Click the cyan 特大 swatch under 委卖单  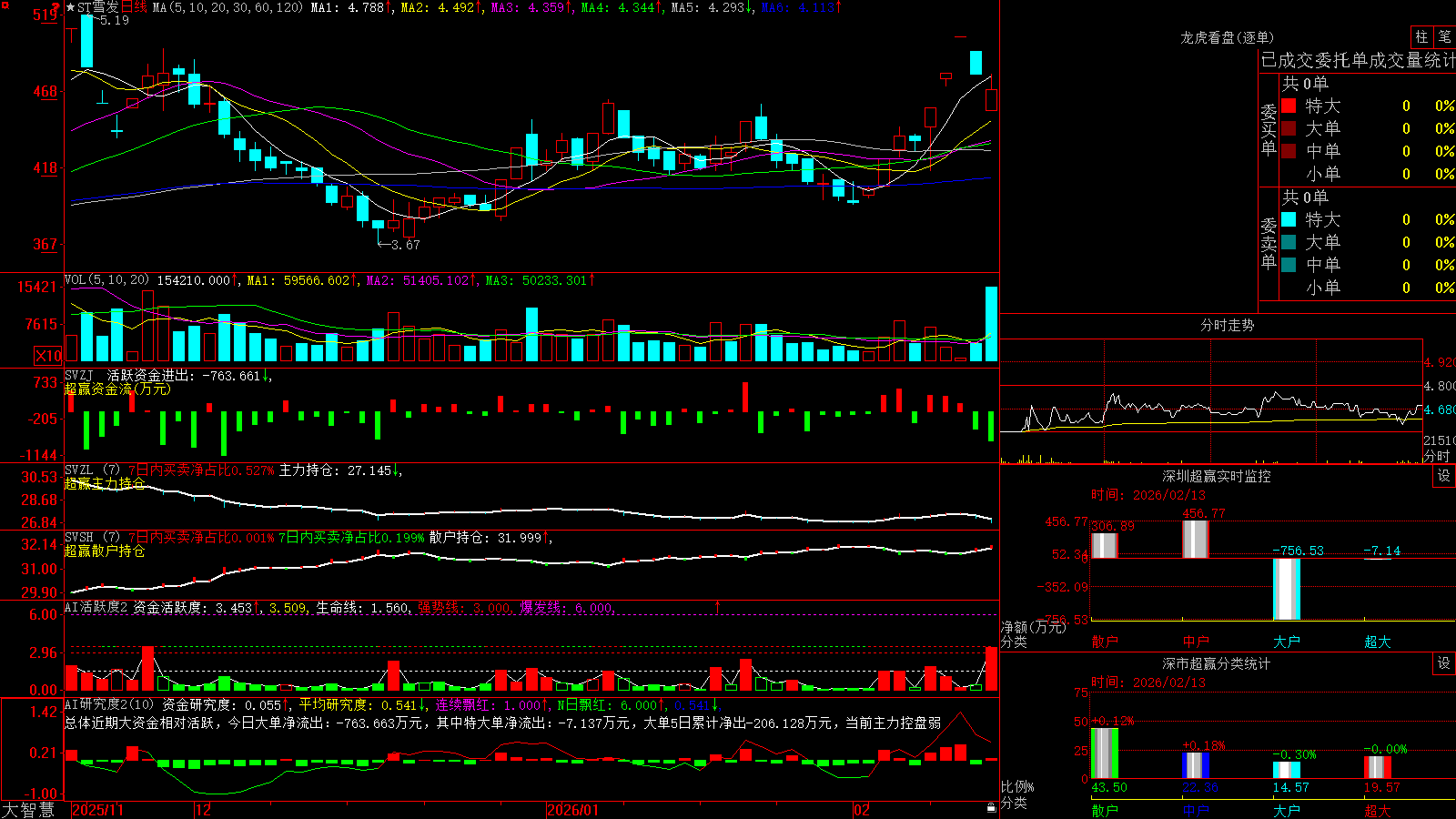1289,219
